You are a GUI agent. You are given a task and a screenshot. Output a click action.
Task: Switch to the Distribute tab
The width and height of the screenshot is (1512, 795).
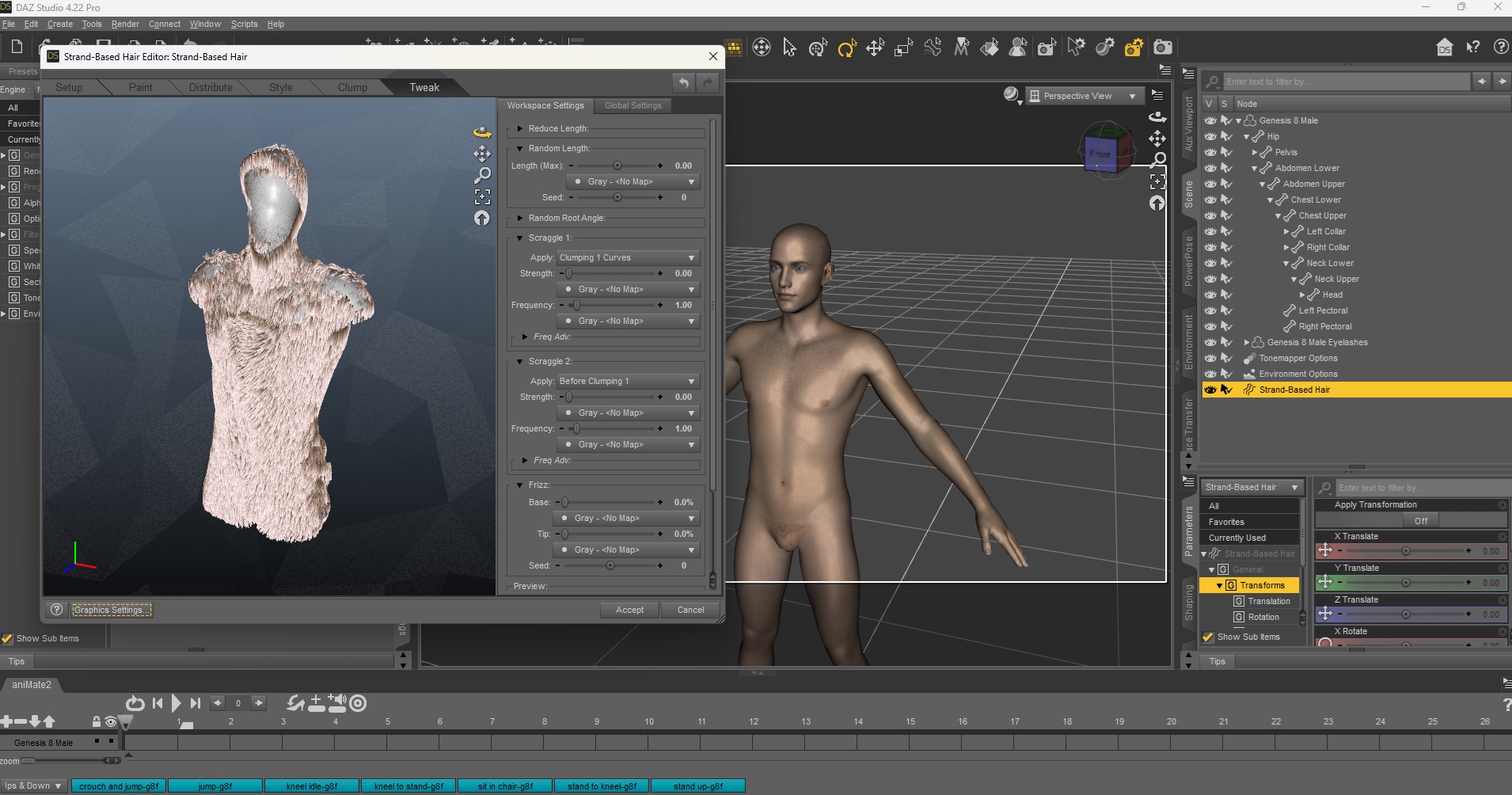(x=211, y=87)
